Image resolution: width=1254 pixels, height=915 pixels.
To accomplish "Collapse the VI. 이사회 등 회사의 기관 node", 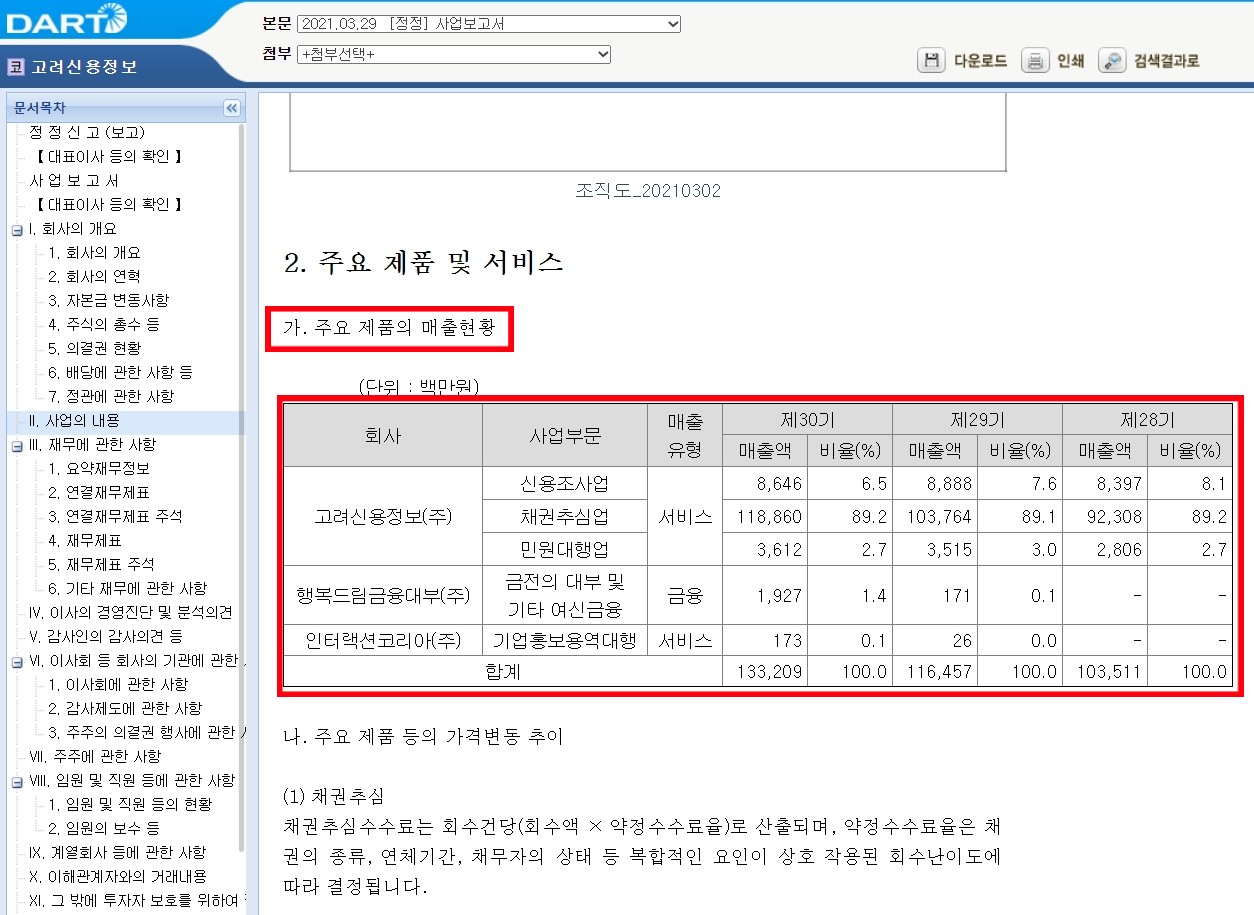I will point(16,661).
